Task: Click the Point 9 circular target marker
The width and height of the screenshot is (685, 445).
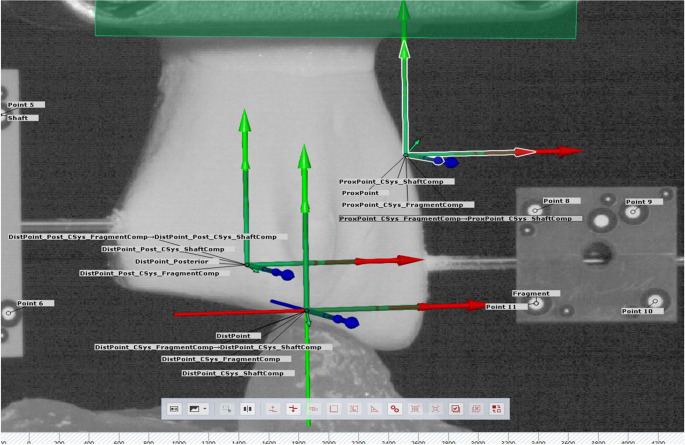Action: tap(633, 212)
